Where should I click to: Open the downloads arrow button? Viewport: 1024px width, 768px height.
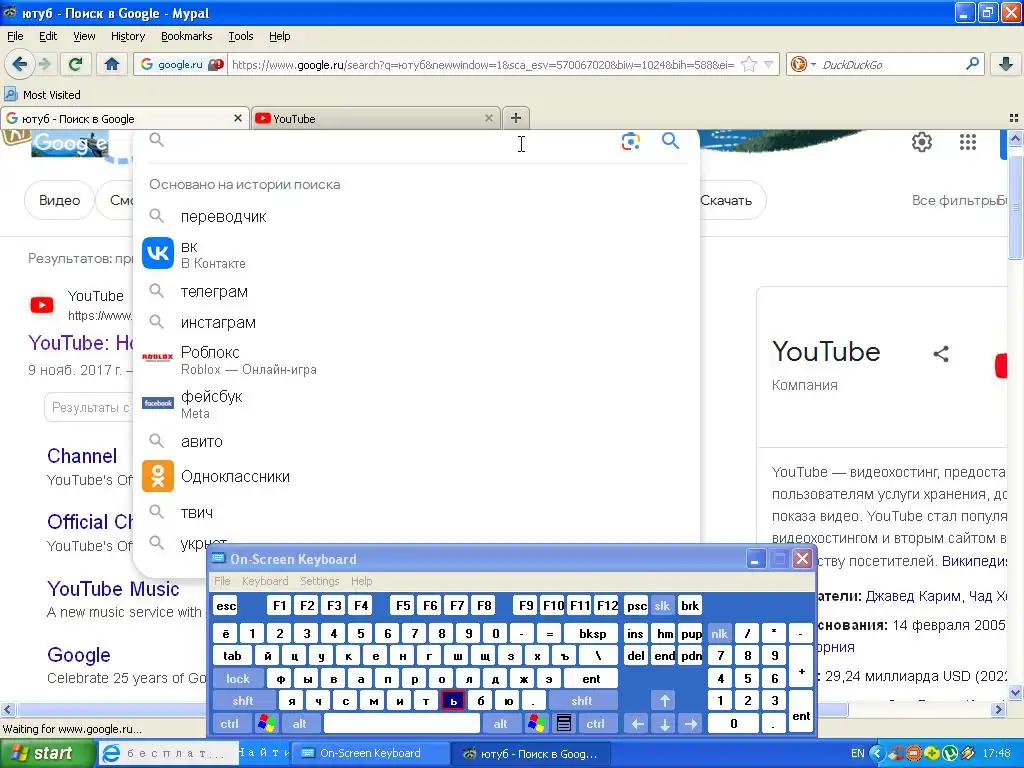click(x=1006, y=64)
